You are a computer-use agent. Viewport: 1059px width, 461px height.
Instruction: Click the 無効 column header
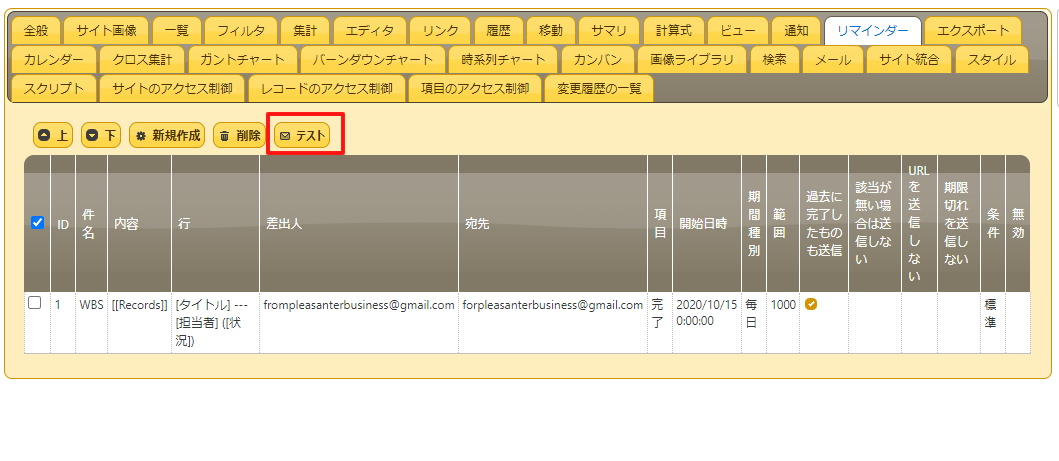(x=1018, y=224)
